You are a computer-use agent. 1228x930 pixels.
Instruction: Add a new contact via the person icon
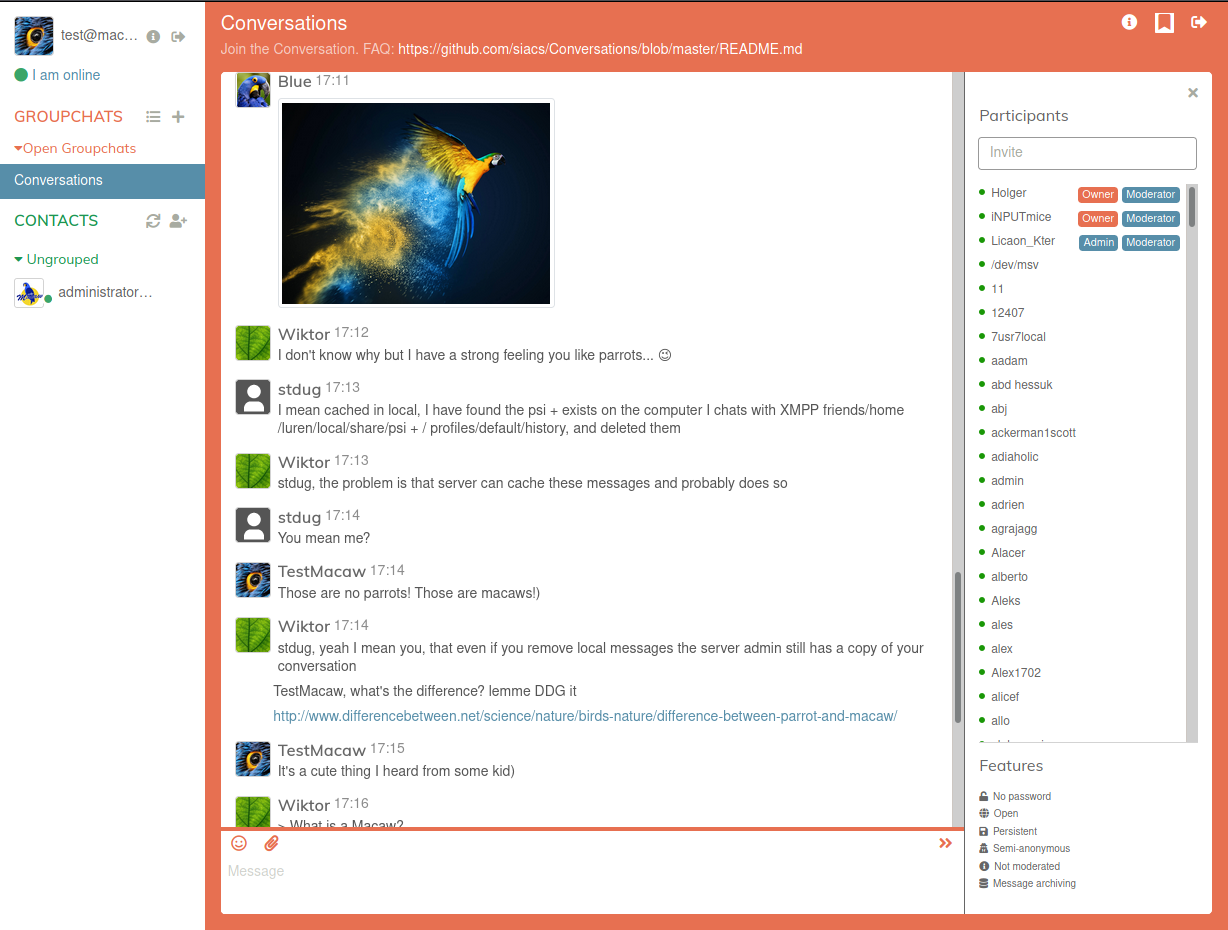coord(178,220)
